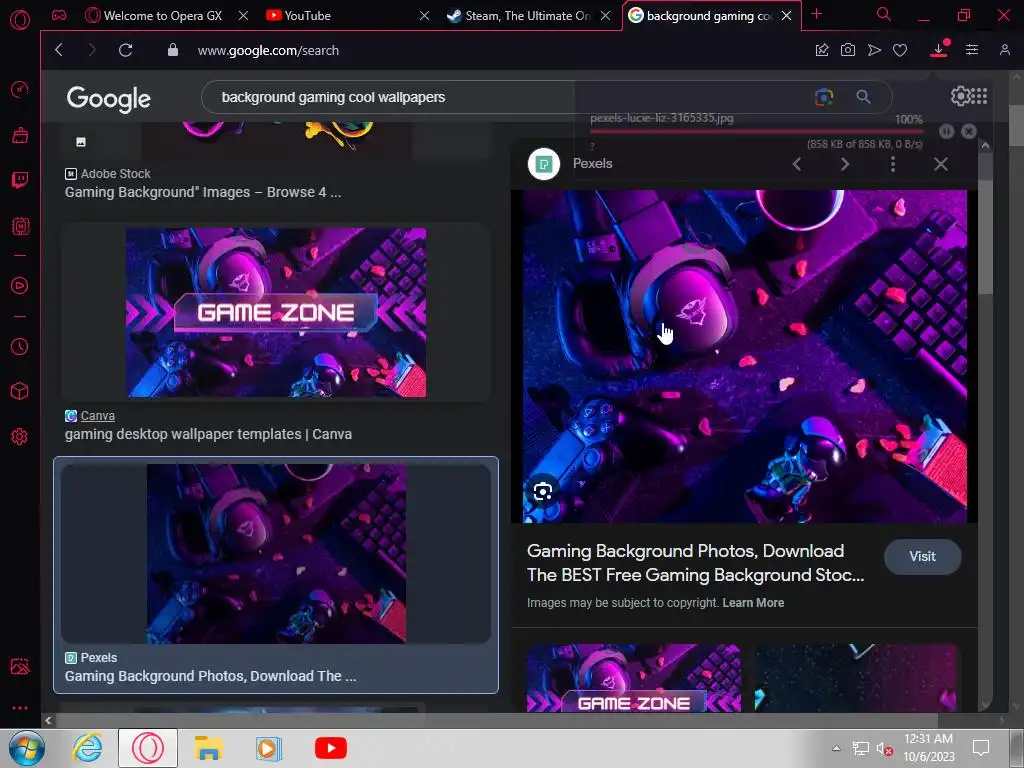This screenshot has height=768, width=1024.
Task: Open the chip-shaped icon in sidebar
Action: (x=20, y=226)
